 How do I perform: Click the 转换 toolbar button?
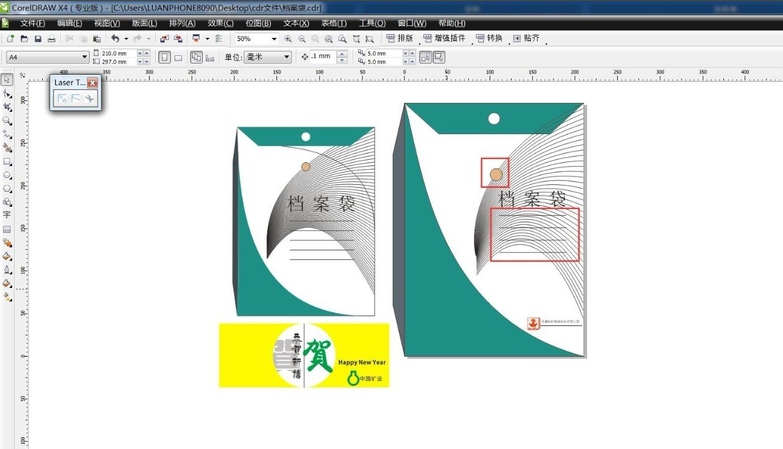coord(490,38)
